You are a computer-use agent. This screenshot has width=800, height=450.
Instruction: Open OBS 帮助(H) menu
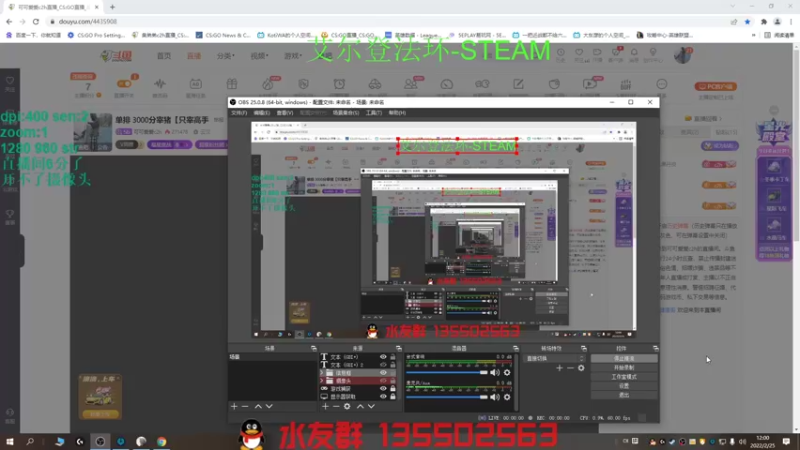click(397, 113)
